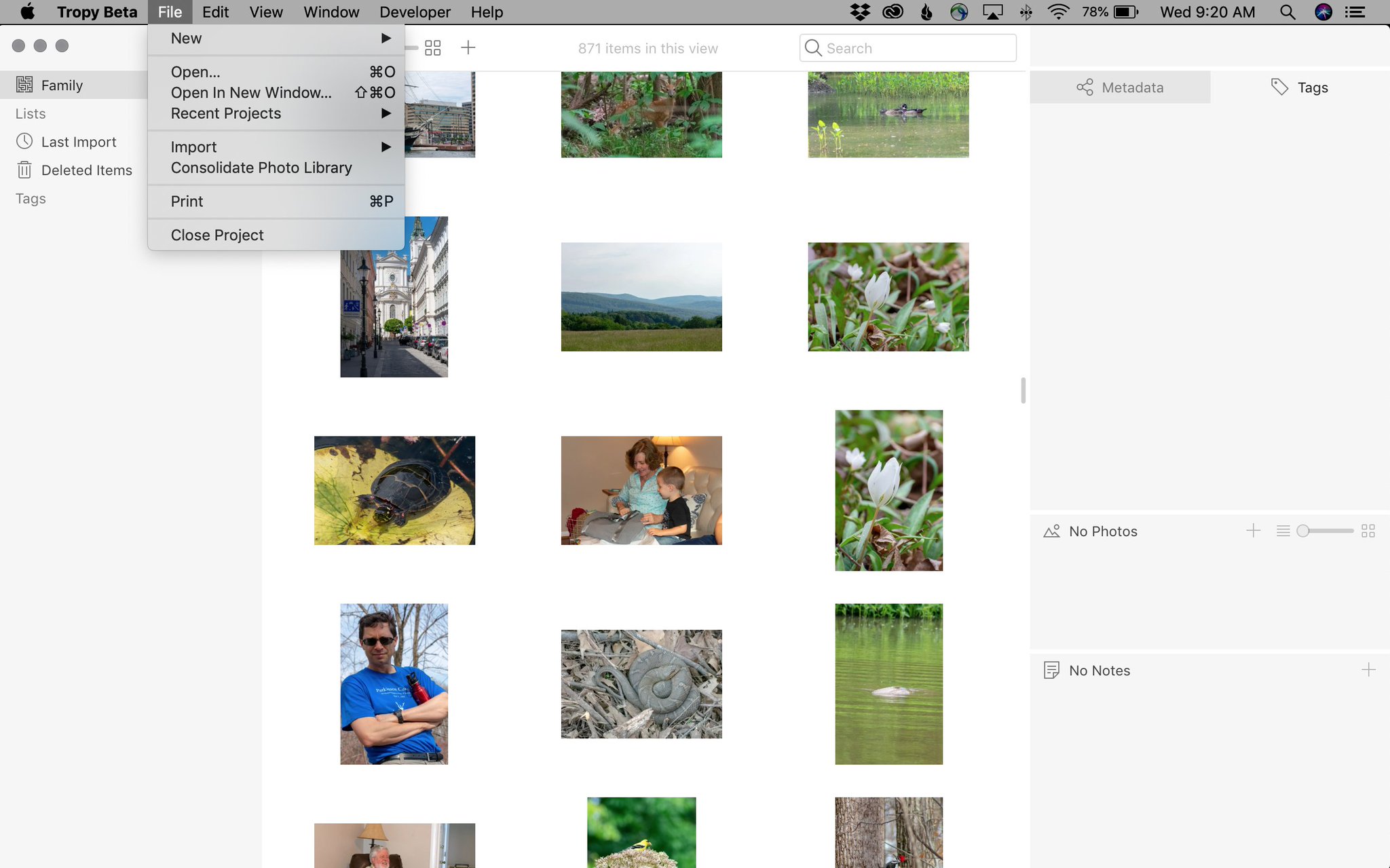Screen dimensions: 1390x868
Task: Choose Open In New Window...
Action: click(x=276, y=92)
